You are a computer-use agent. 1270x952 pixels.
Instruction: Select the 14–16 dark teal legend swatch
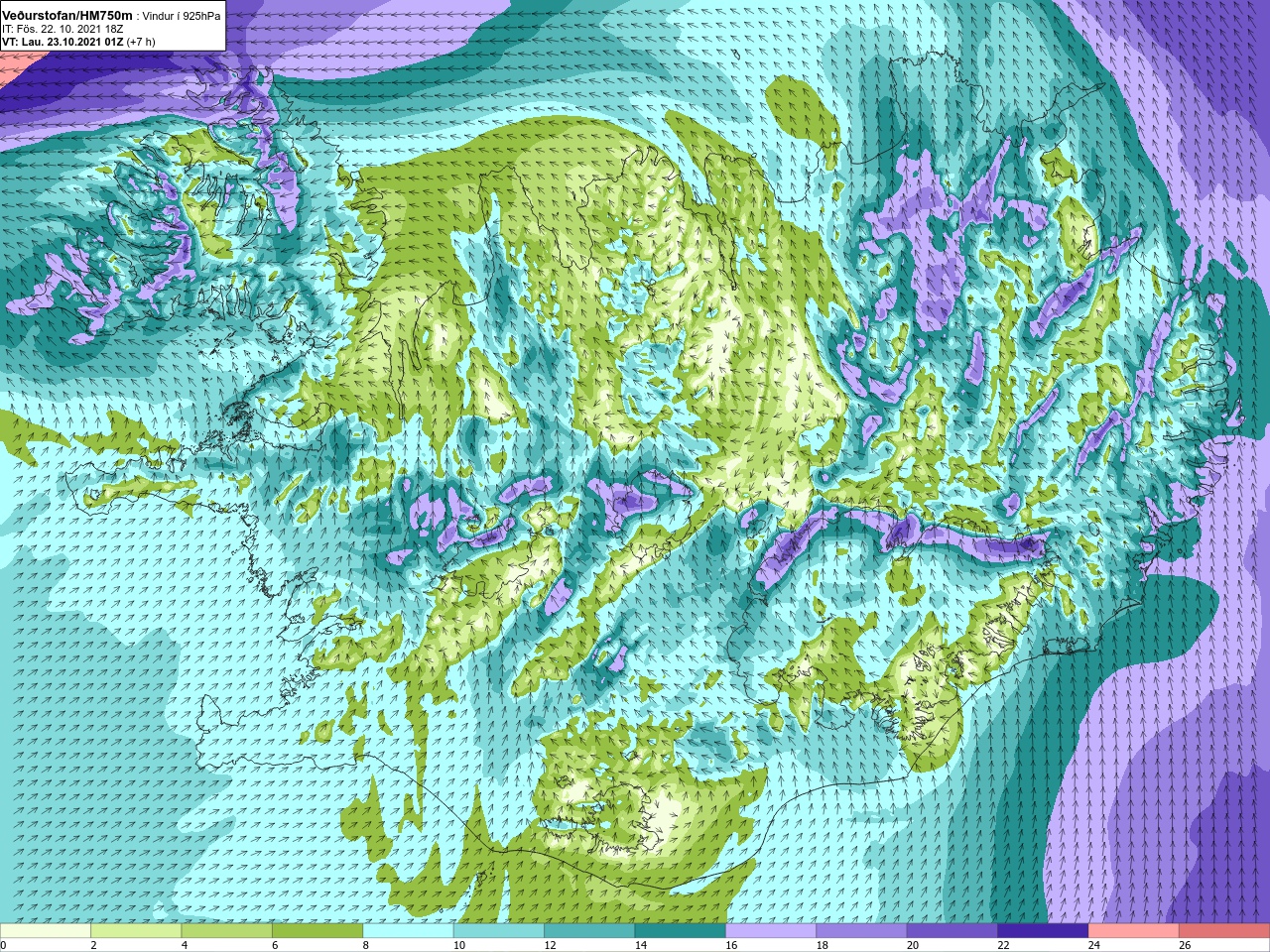tap(680, 931)
